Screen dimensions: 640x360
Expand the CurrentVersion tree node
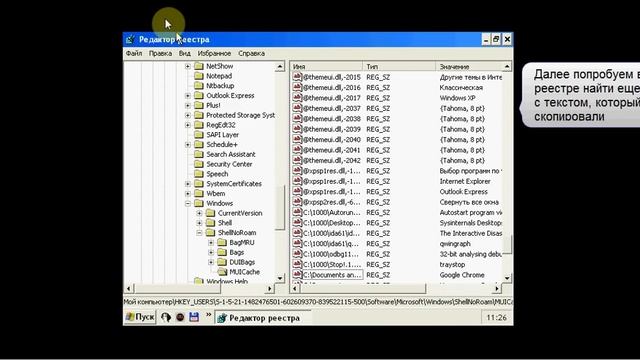coord(199,213)
